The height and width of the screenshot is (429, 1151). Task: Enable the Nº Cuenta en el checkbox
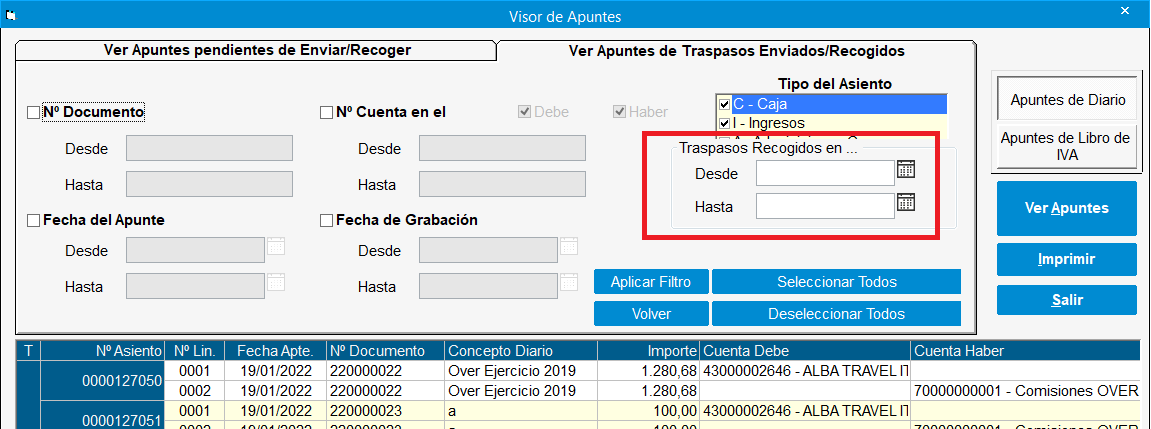(327, 112)
